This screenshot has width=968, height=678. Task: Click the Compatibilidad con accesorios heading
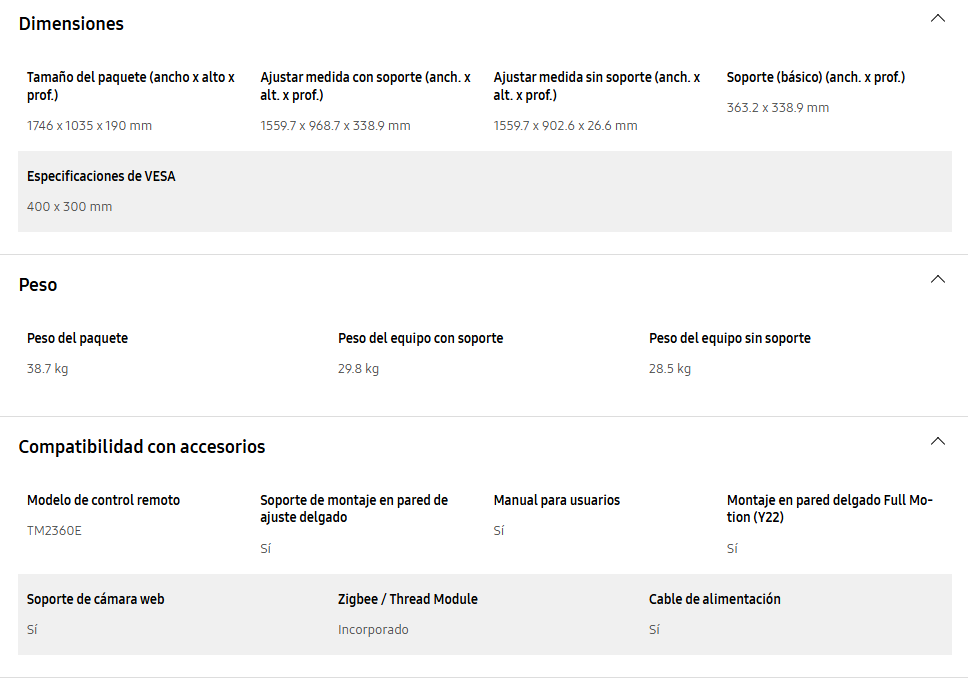142,446
